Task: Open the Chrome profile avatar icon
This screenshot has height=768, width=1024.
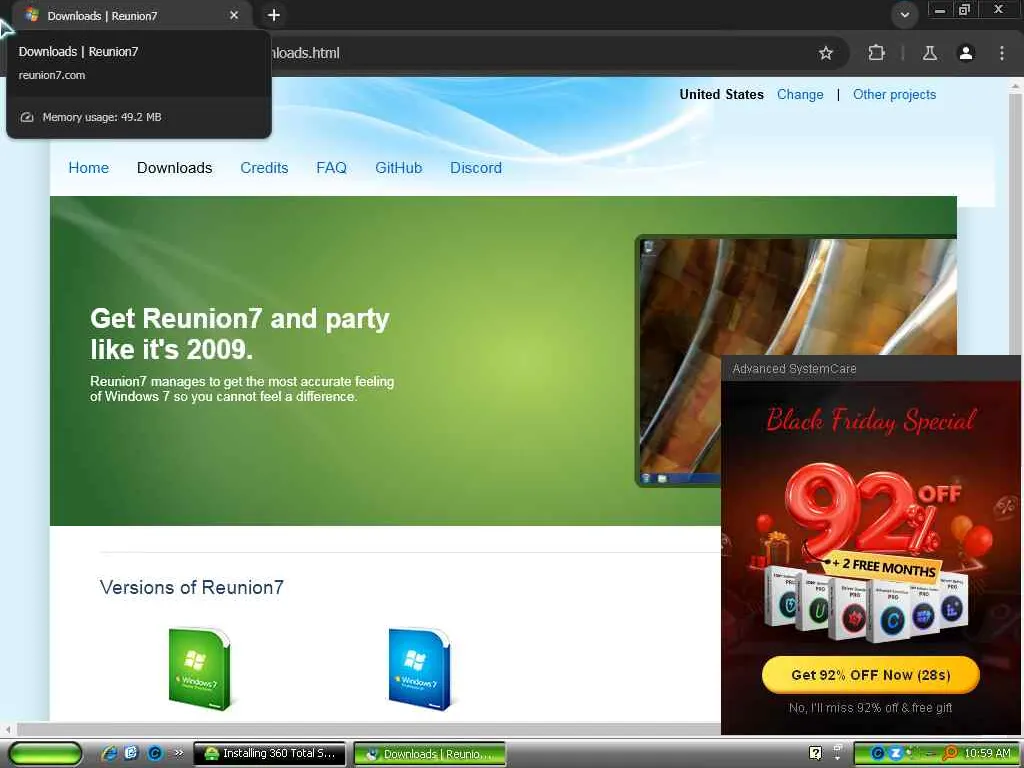Action: pyautogui.click(x=966, y=53)
